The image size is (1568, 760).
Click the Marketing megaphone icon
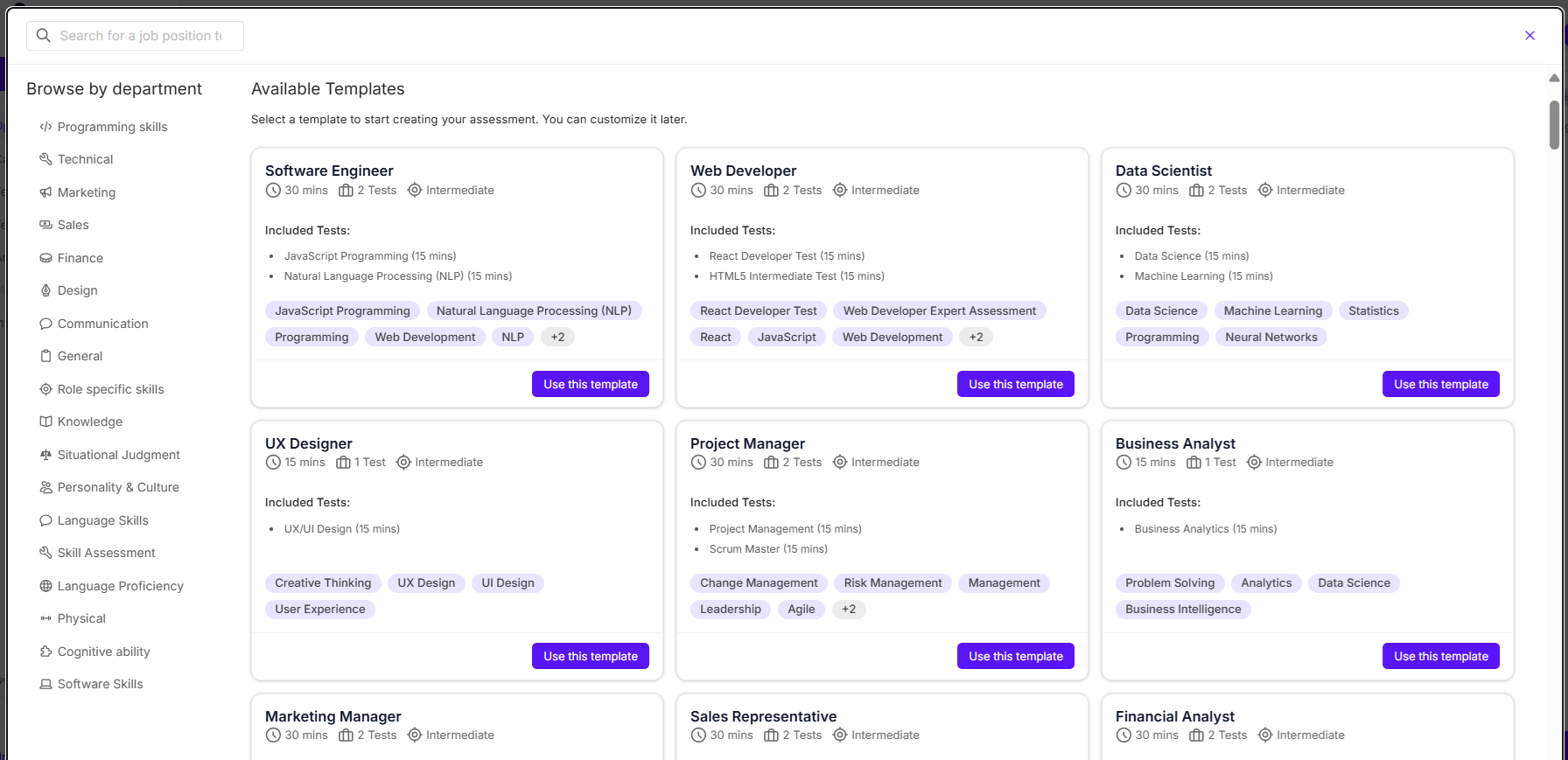45,192
